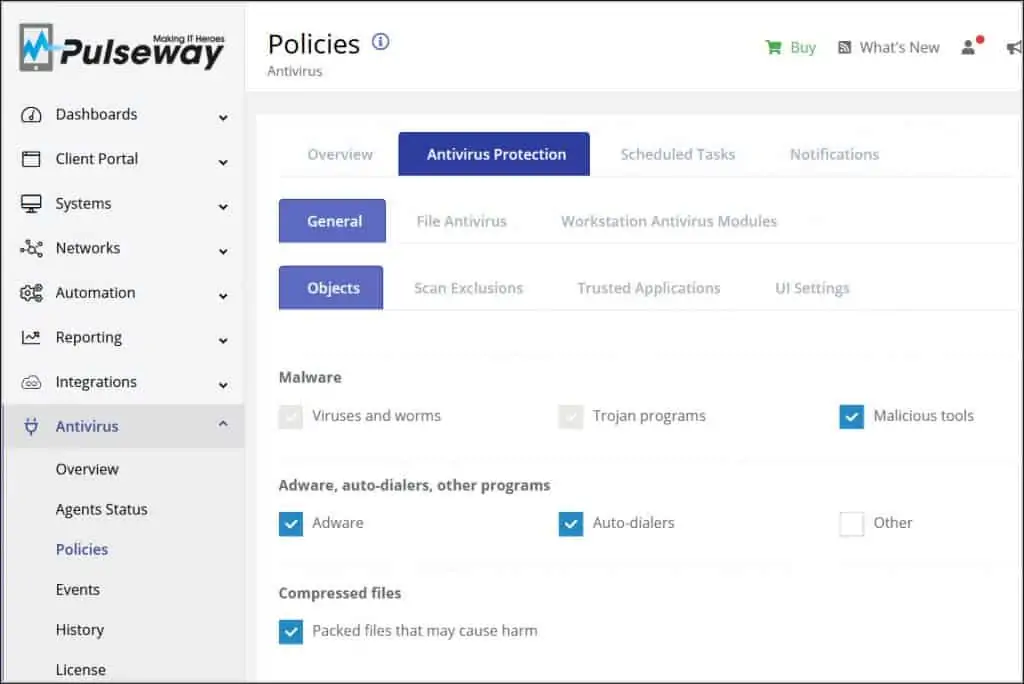Click the Integrations cloud icon
The width and height of the screenshot is (1024, 684).
coord(31,382)
